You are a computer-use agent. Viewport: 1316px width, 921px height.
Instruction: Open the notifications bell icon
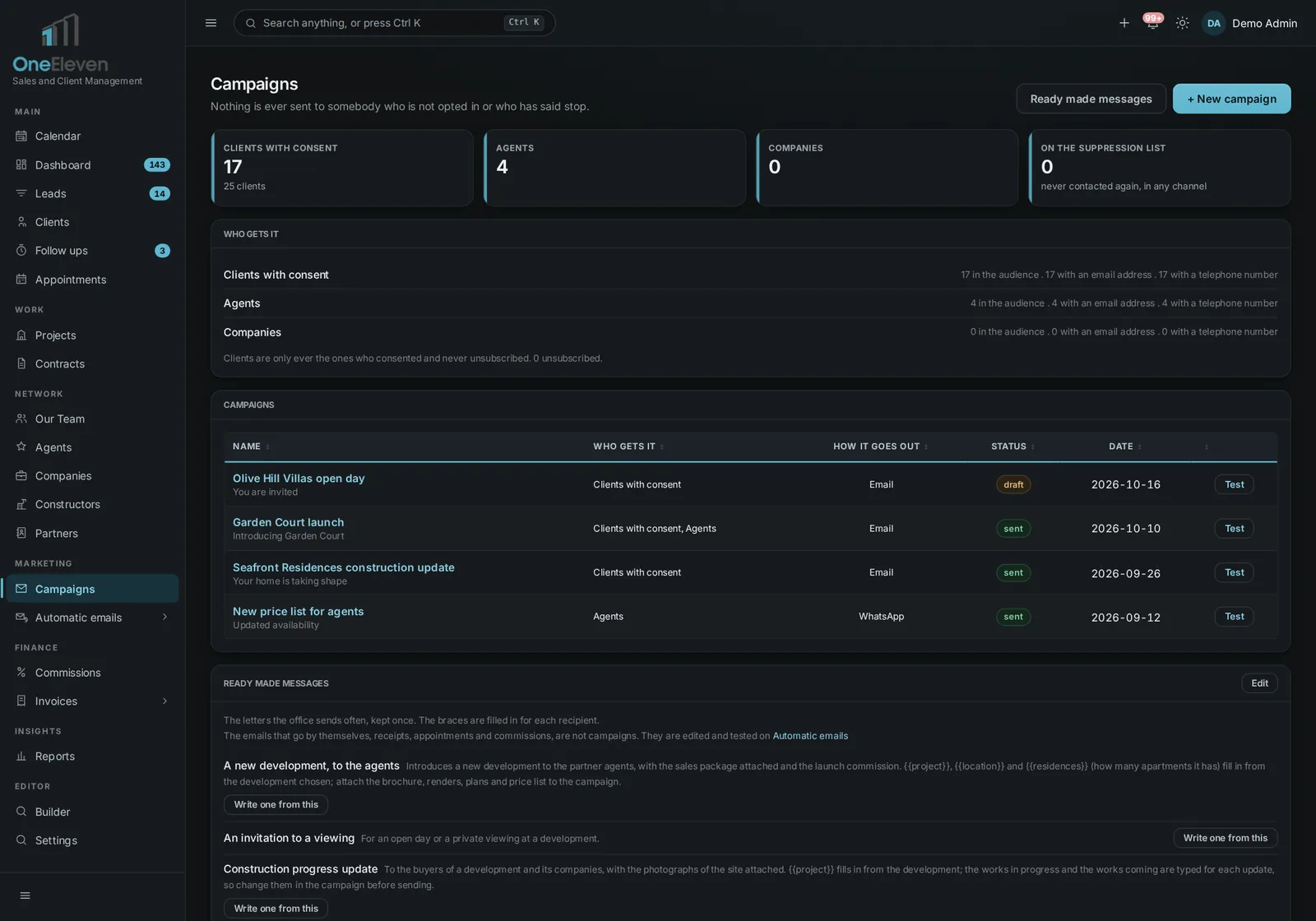click(x=1152, y=23)
